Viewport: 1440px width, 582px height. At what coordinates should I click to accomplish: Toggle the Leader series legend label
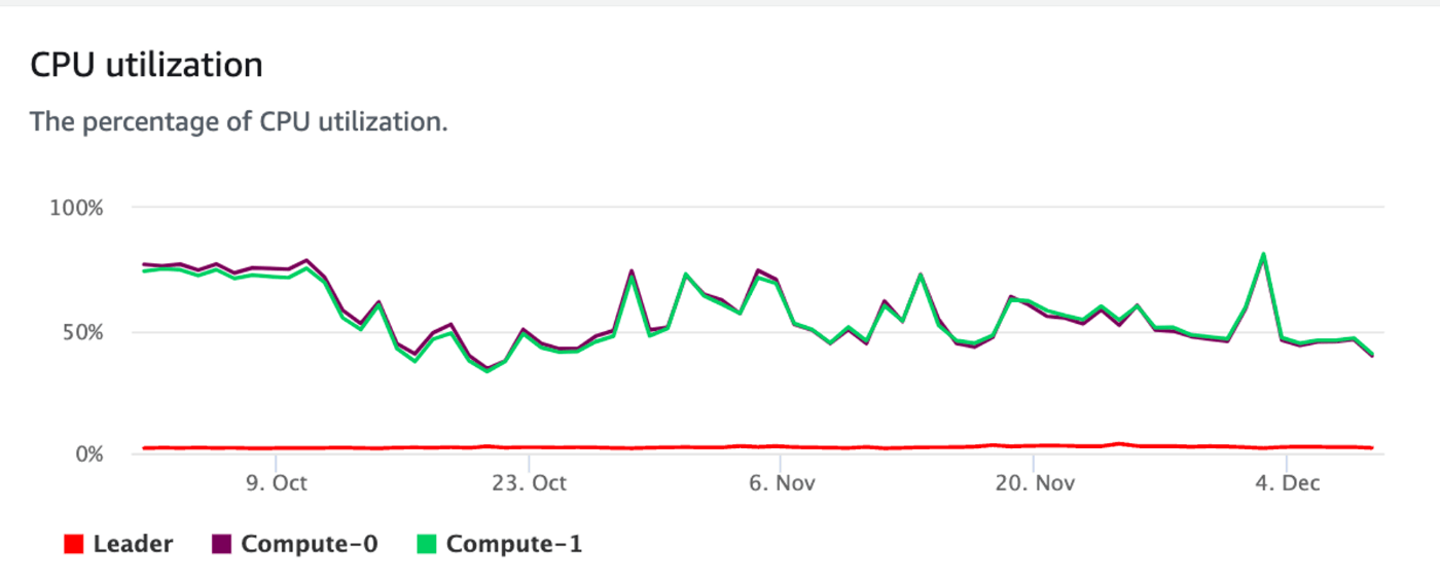(133, 545)
